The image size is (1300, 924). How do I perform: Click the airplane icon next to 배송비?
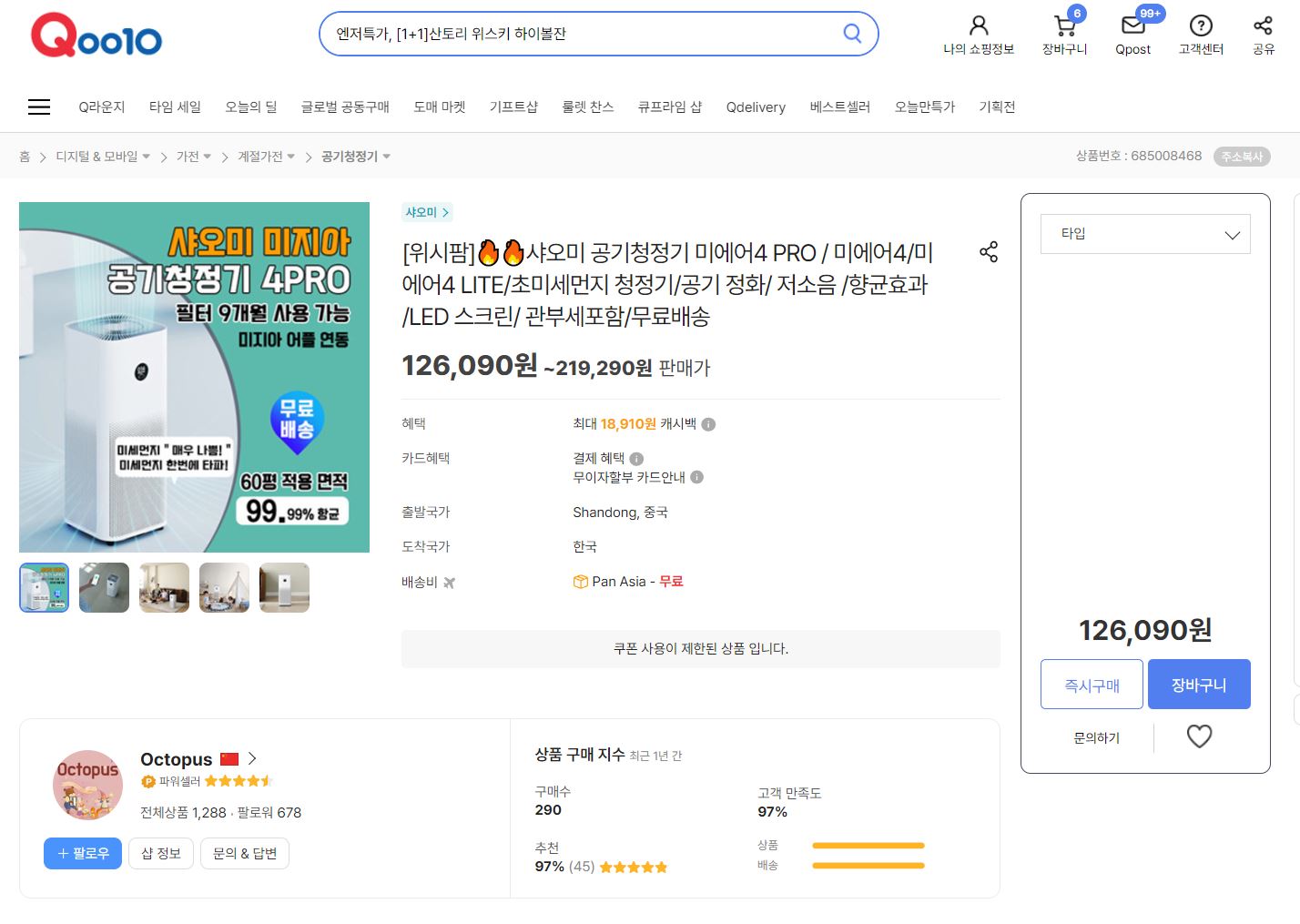coord(449,583)
